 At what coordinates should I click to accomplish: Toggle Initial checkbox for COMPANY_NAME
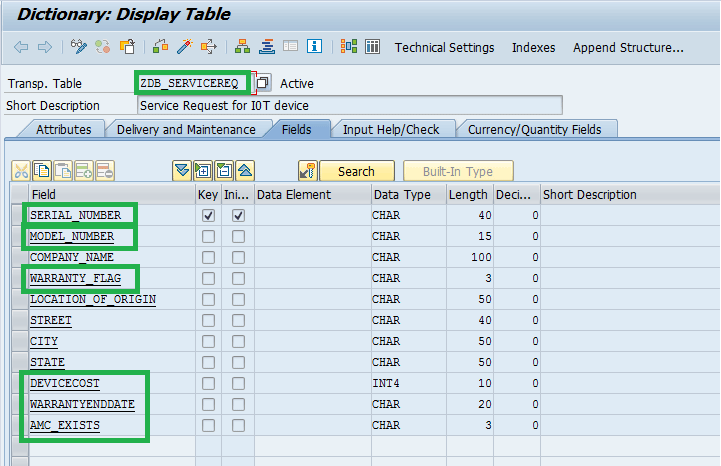tap(238, 257)
